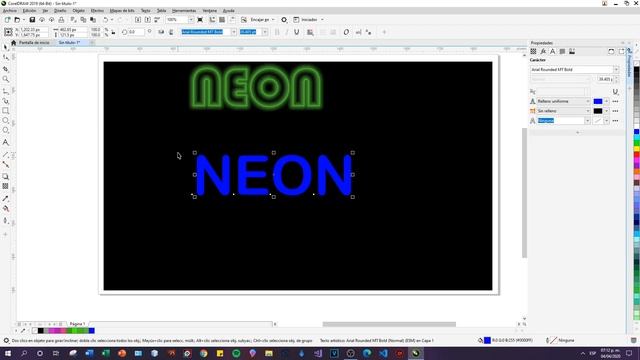Open Arial Rounded MT Bold dropdown in Carácter

pyautogui.click(x=616, y=69)
